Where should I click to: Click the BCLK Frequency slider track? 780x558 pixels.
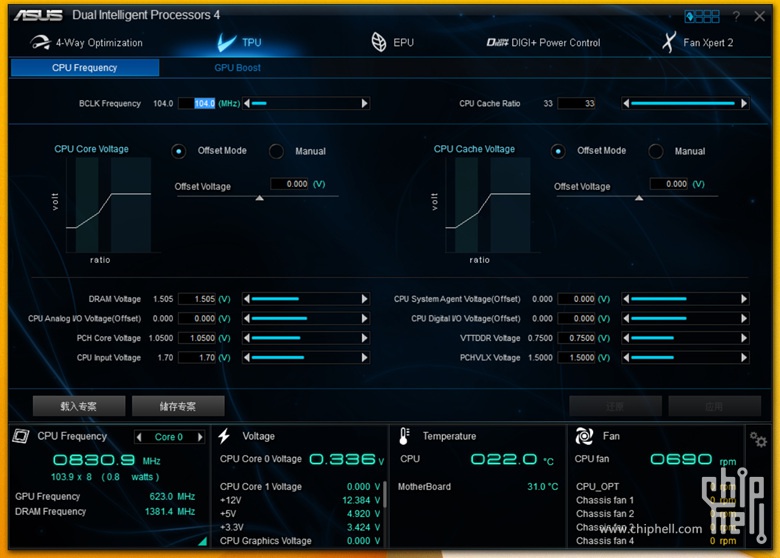tap(306, 103)
